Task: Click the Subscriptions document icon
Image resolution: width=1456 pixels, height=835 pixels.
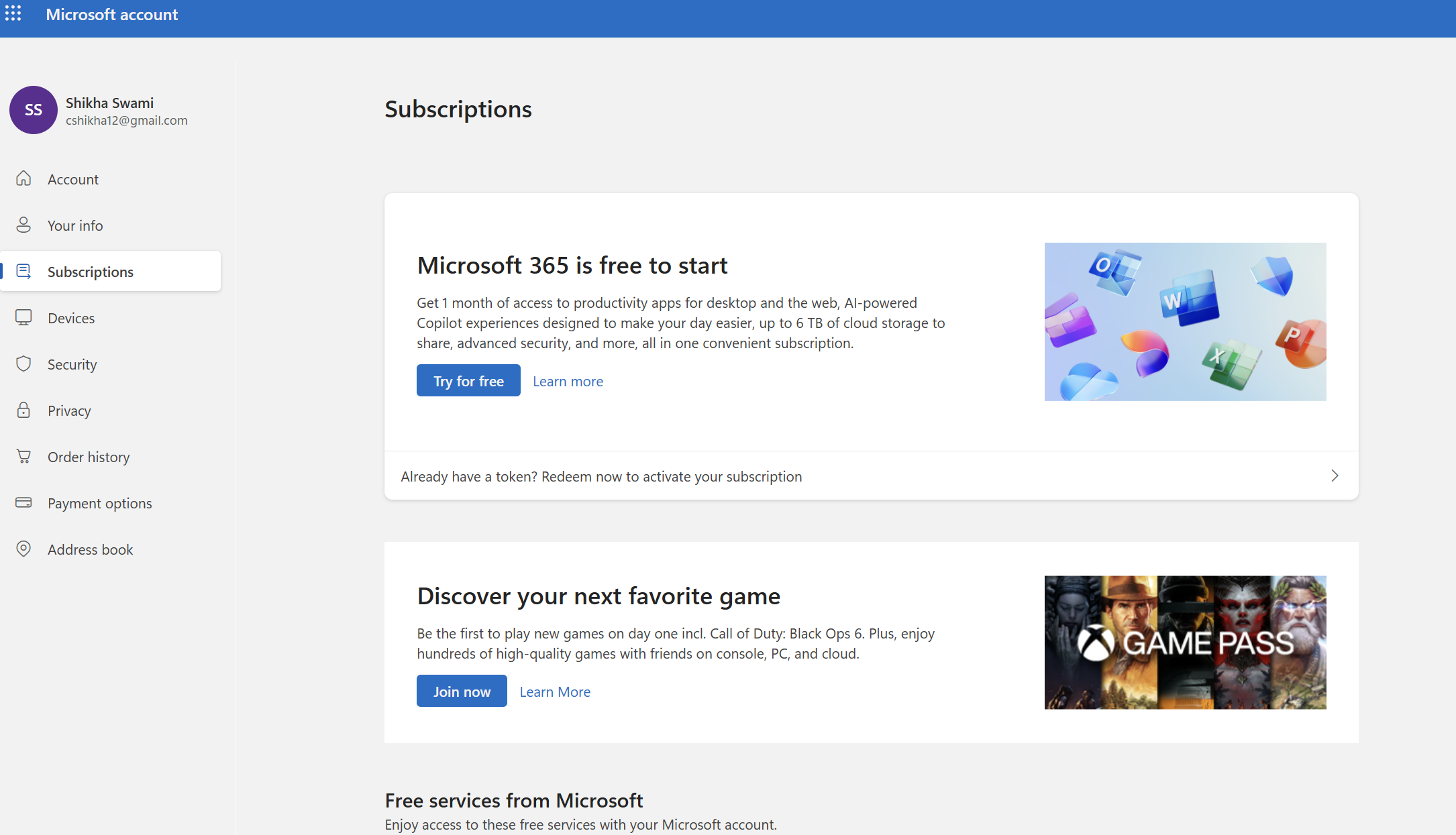Action: click(x=23, y=271)
